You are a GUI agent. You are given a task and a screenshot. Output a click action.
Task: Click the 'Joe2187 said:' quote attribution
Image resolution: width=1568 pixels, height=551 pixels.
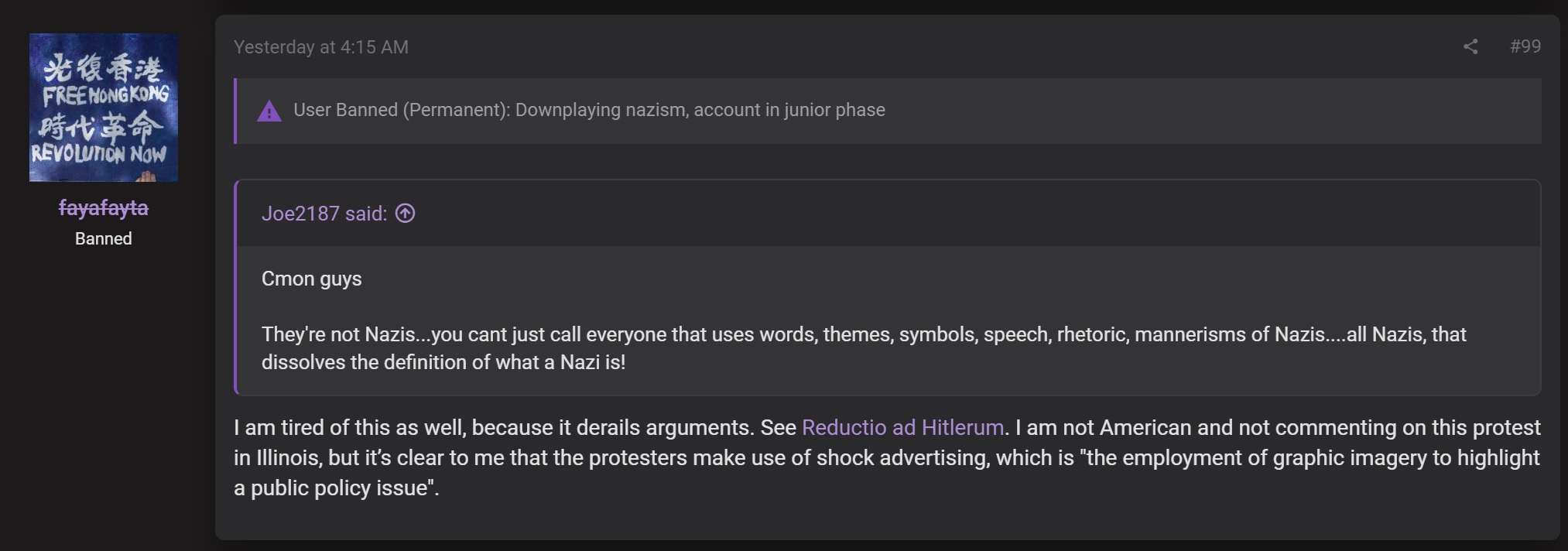324,214
